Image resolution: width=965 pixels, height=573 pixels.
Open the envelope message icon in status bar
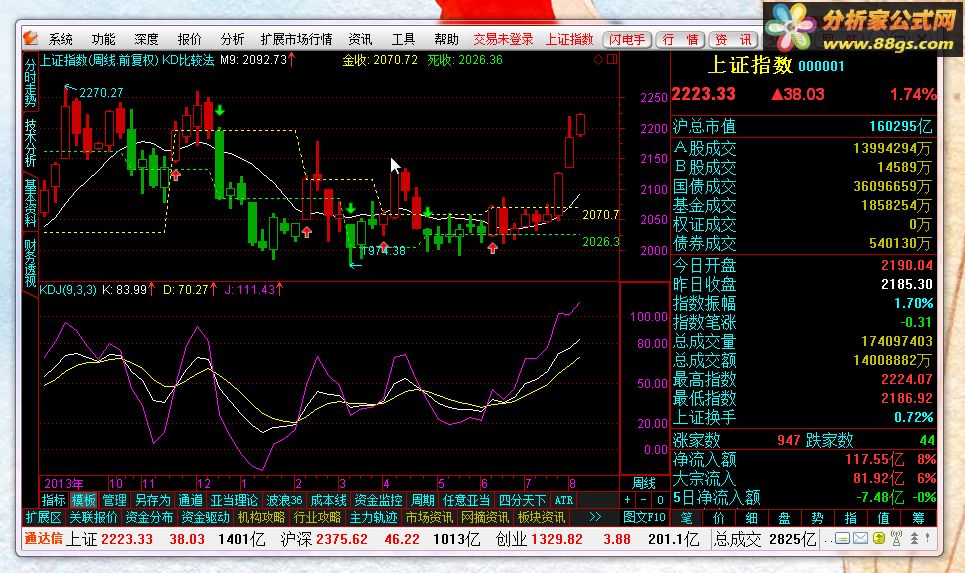tap(860, 539)
